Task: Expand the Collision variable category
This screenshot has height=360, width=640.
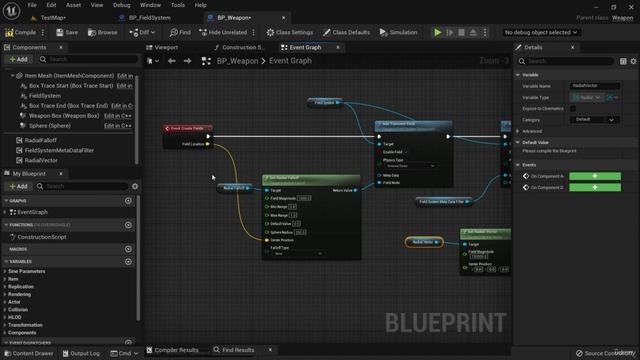Action: (x=5, y=310)
